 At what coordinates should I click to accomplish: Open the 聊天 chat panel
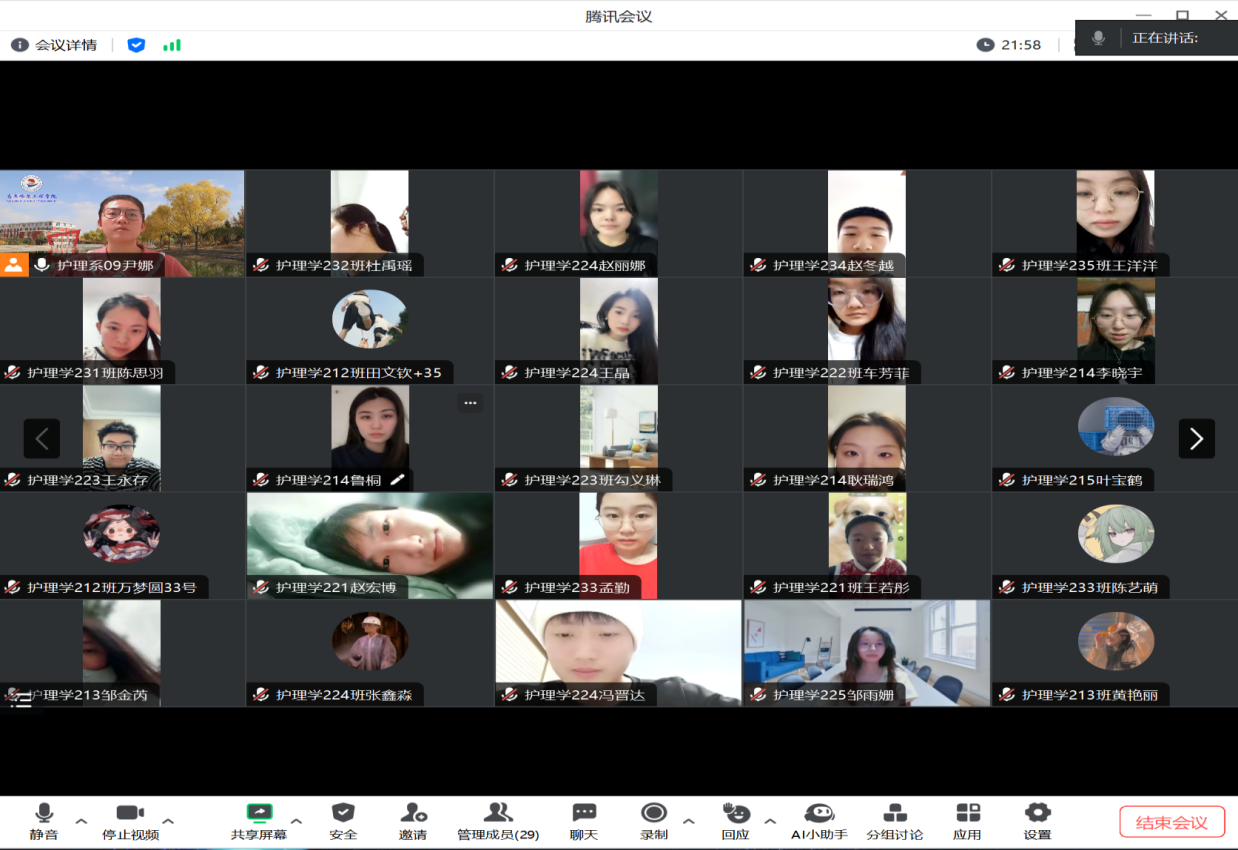584,813
